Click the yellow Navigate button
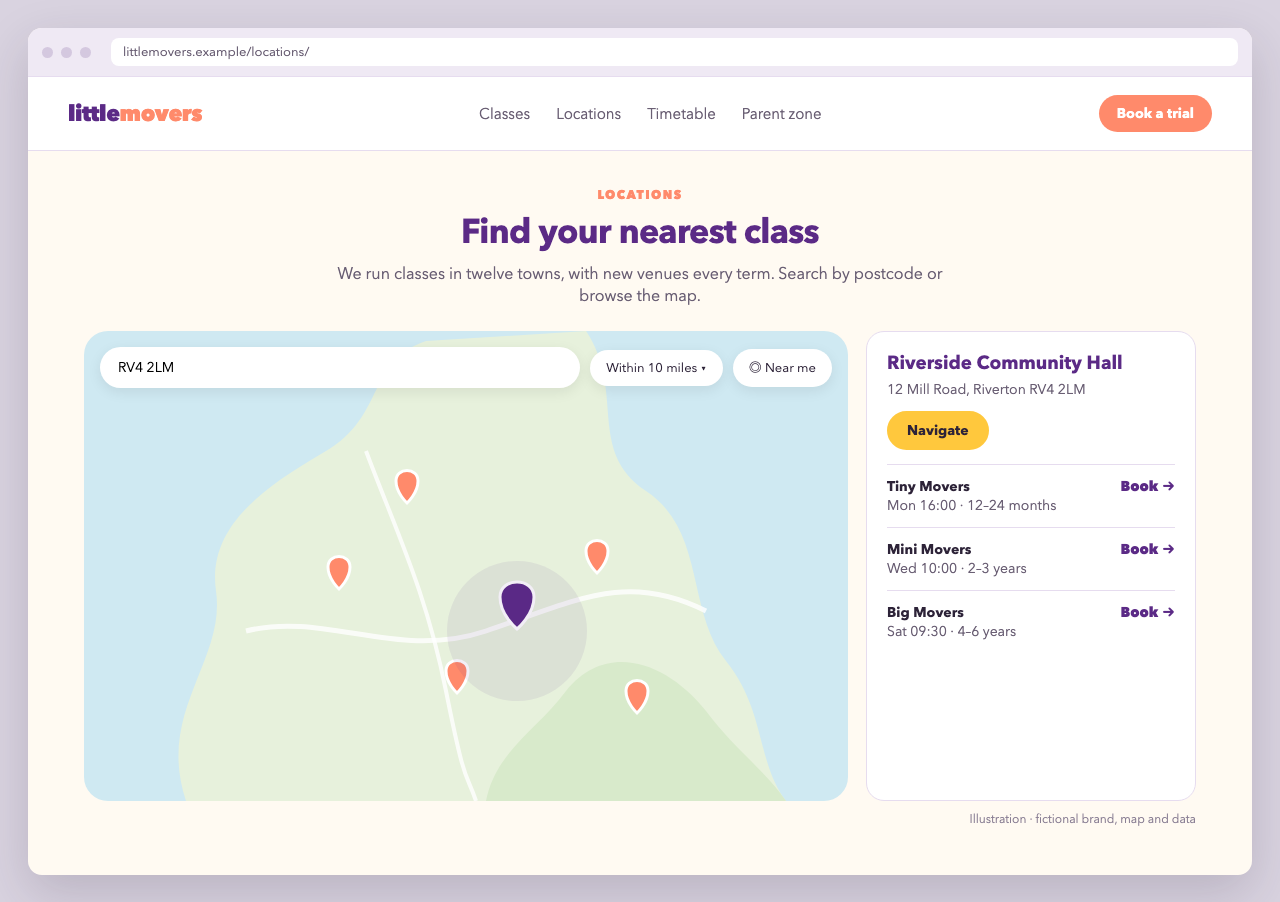Screen dimensions: 1280x902 pyautogui.click(x=937, y=430)
